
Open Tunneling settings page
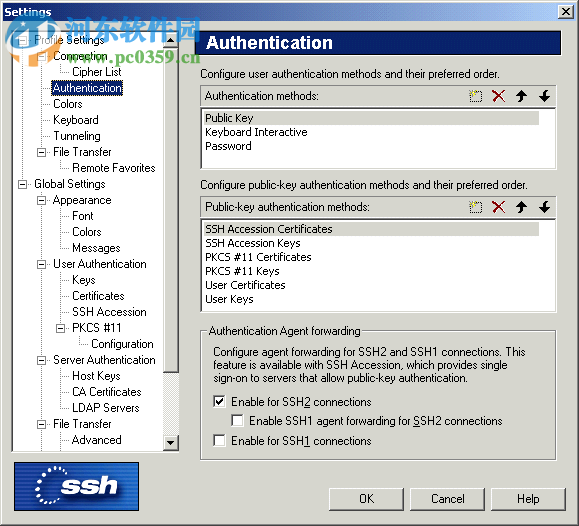click(77, 136)
